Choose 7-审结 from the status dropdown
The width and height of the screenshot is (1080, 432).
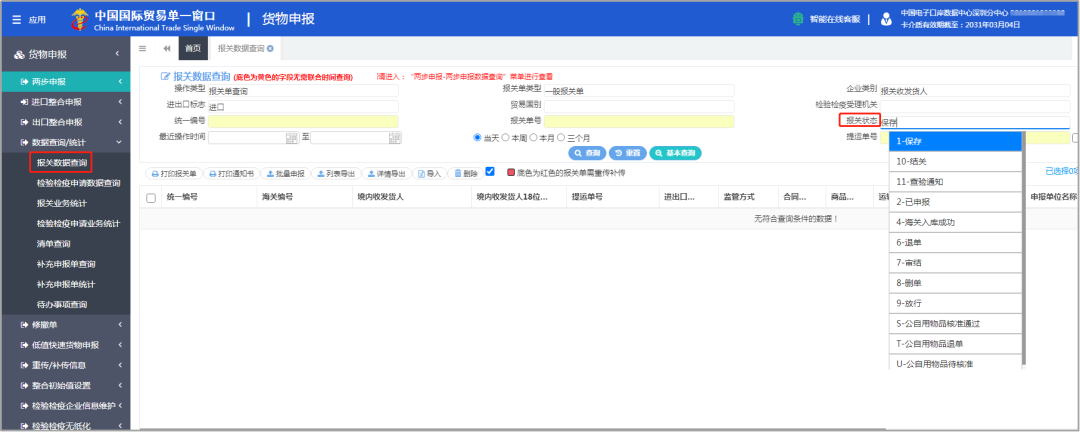pyautogui.click(x=955, y=263)
